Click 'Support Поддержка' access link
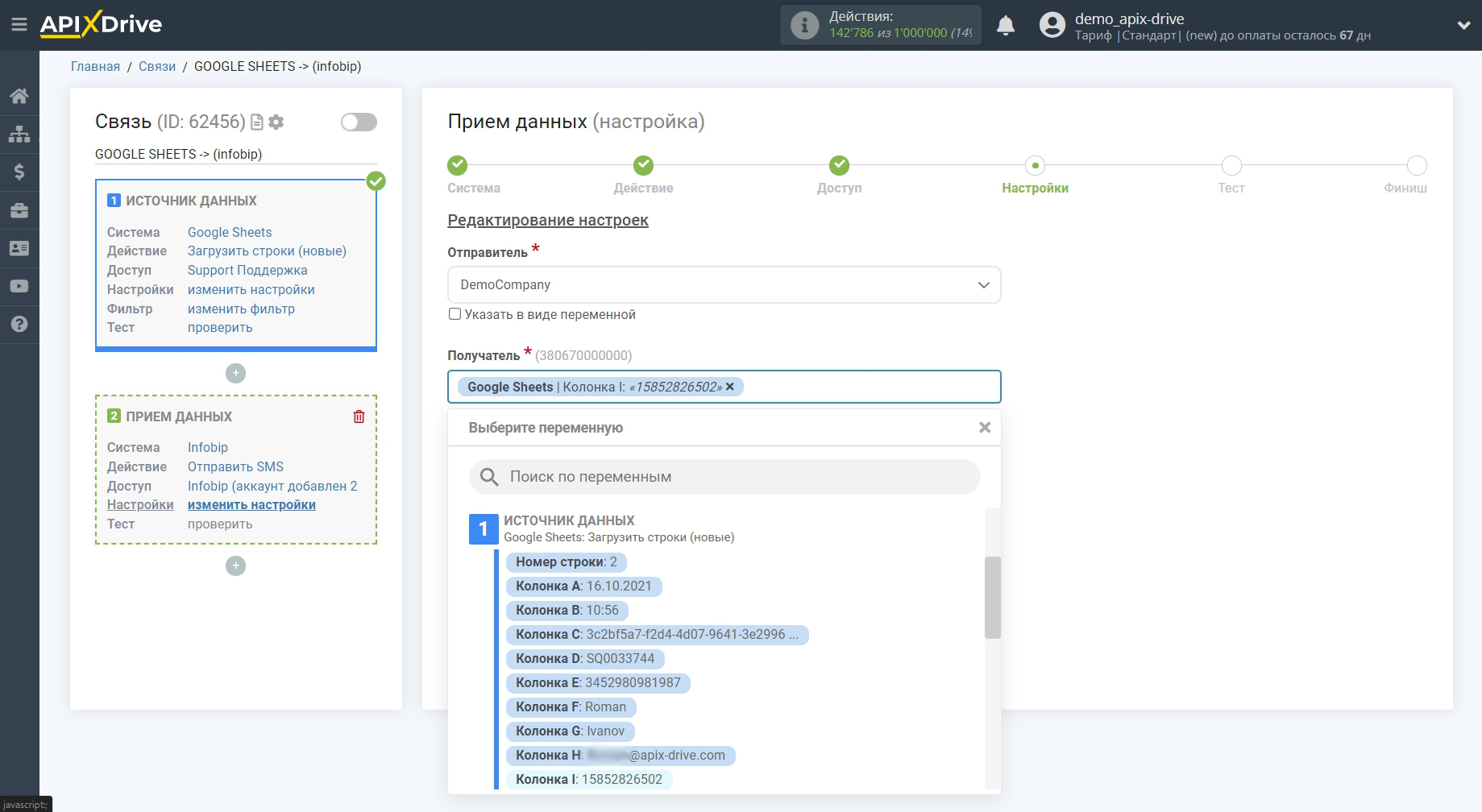The height and width of the screenshot is (812, 1482). coord(247,270)
